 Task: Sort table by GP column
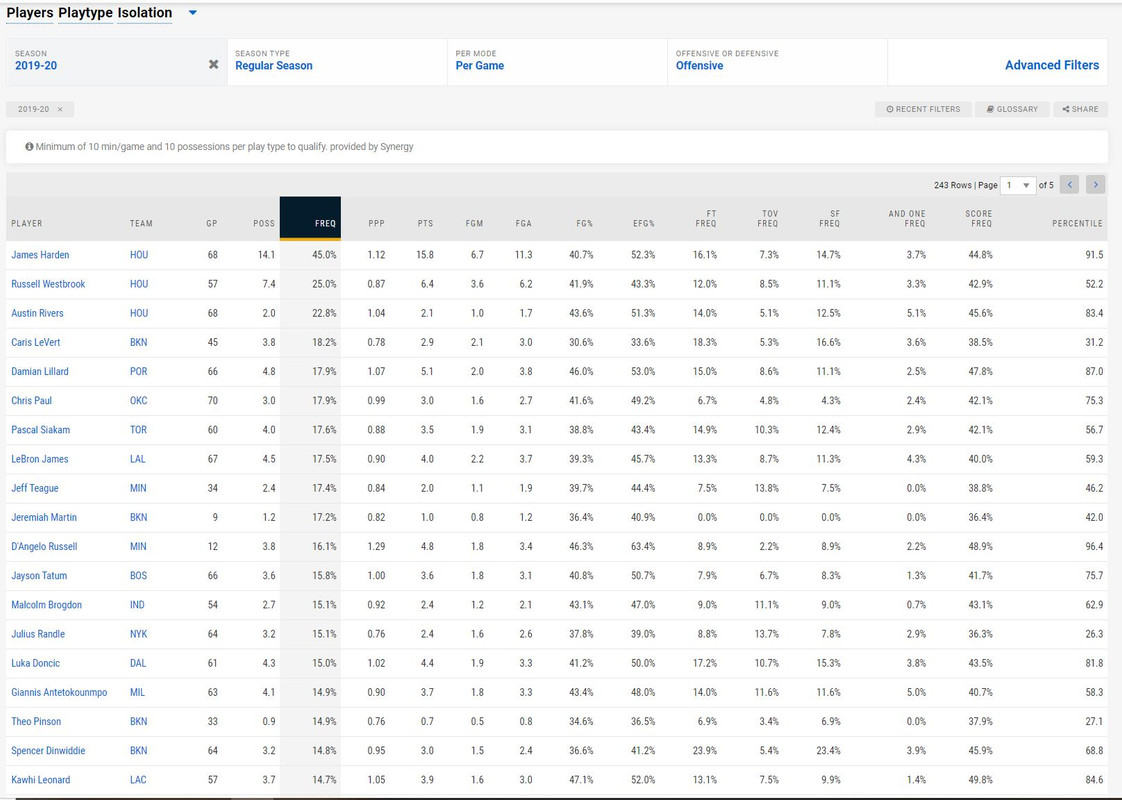(x=212, y=223)
